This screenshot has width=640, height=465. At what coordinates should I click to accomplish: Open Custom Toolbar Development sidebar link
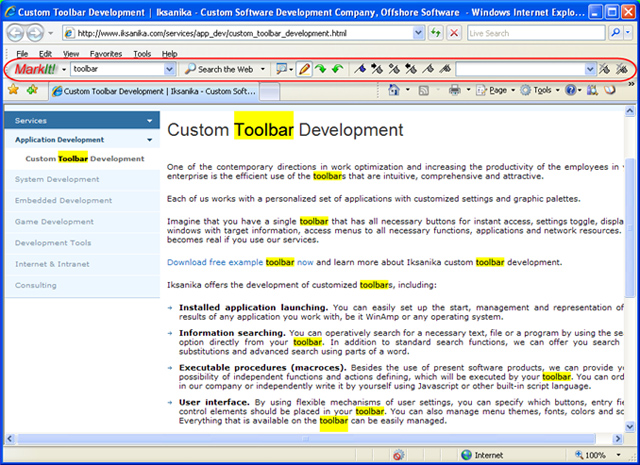(85, 158)
